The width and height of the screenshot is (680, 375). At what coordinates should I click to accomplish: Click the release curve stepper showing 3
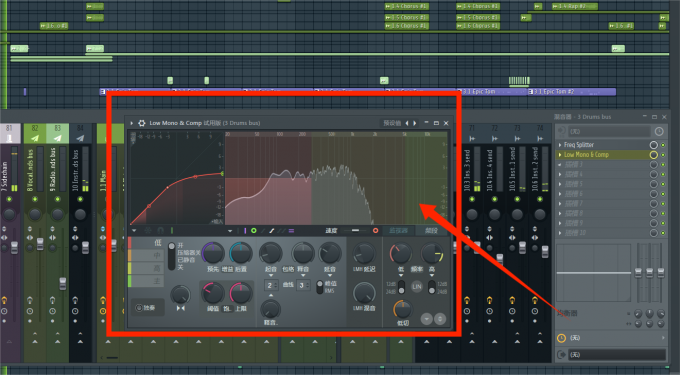304,285
